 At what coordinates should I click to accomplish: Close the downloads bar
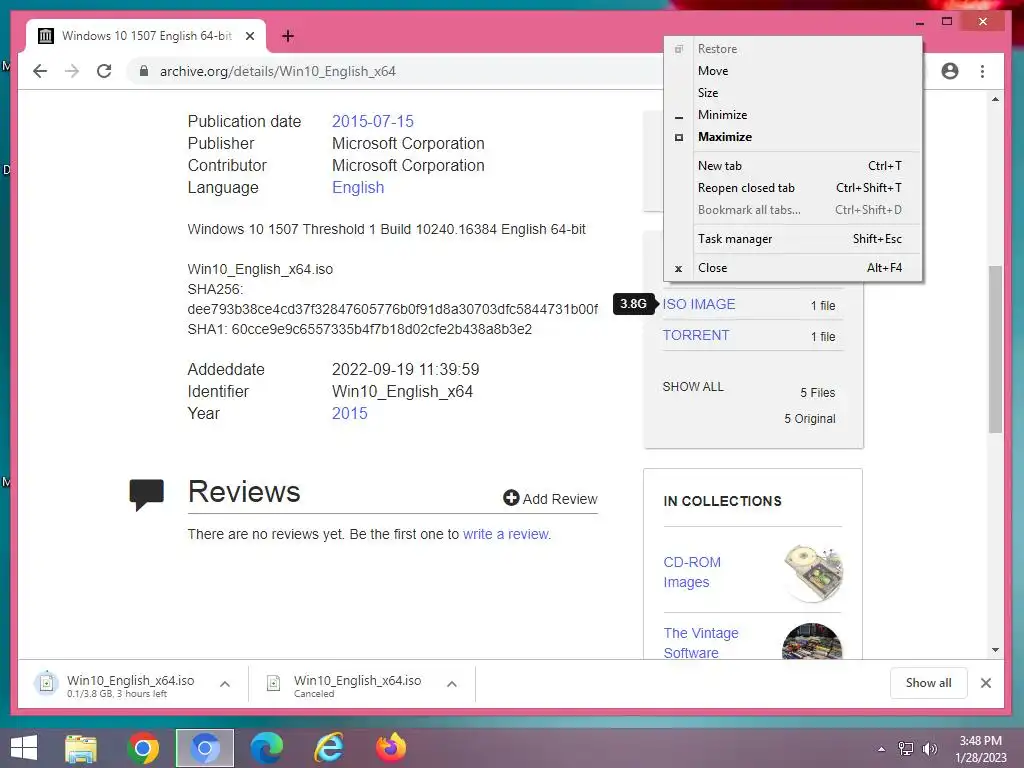(986, 683)
